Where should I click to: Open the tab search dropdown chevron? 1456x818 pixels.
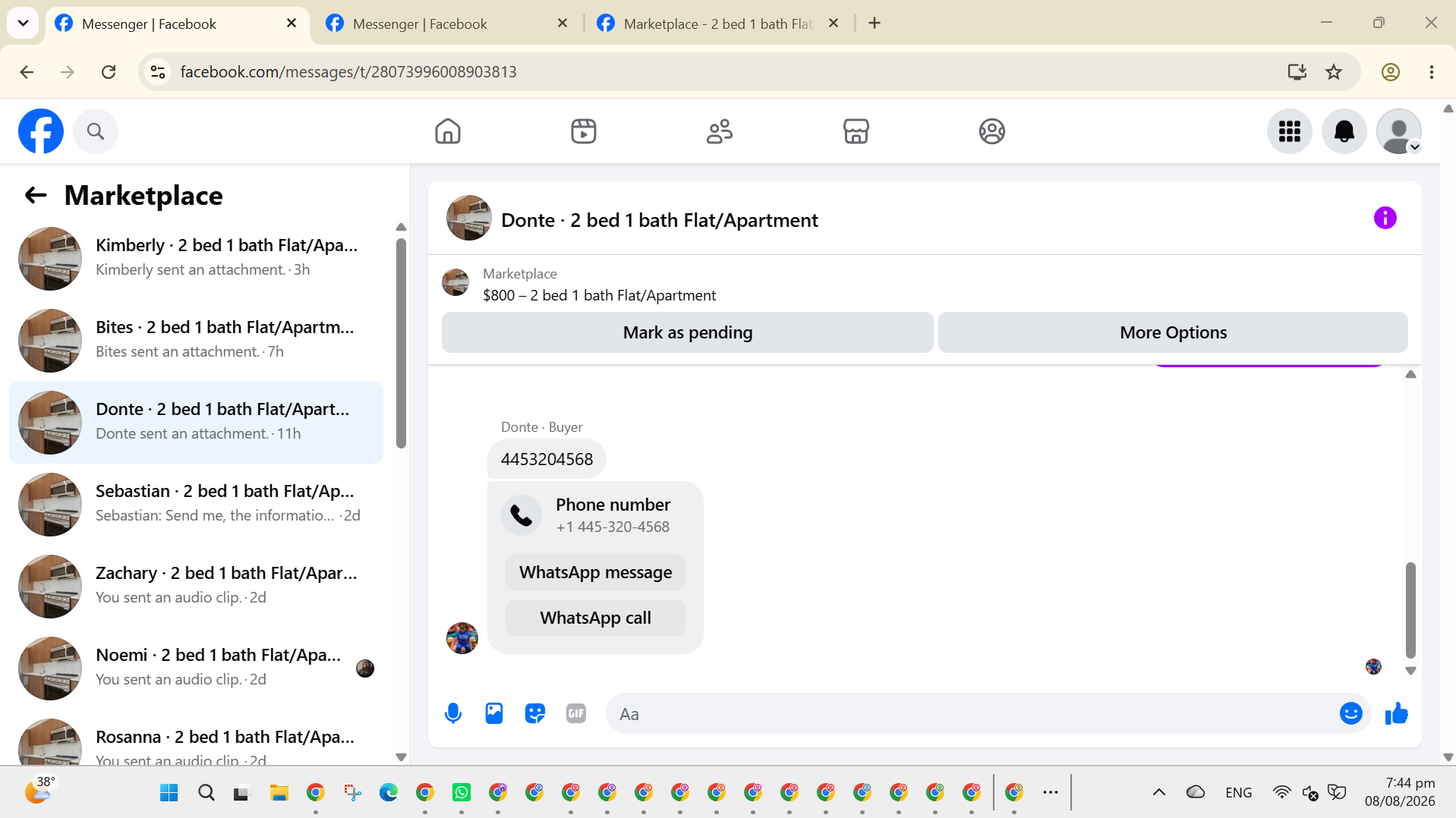(23, 24)
